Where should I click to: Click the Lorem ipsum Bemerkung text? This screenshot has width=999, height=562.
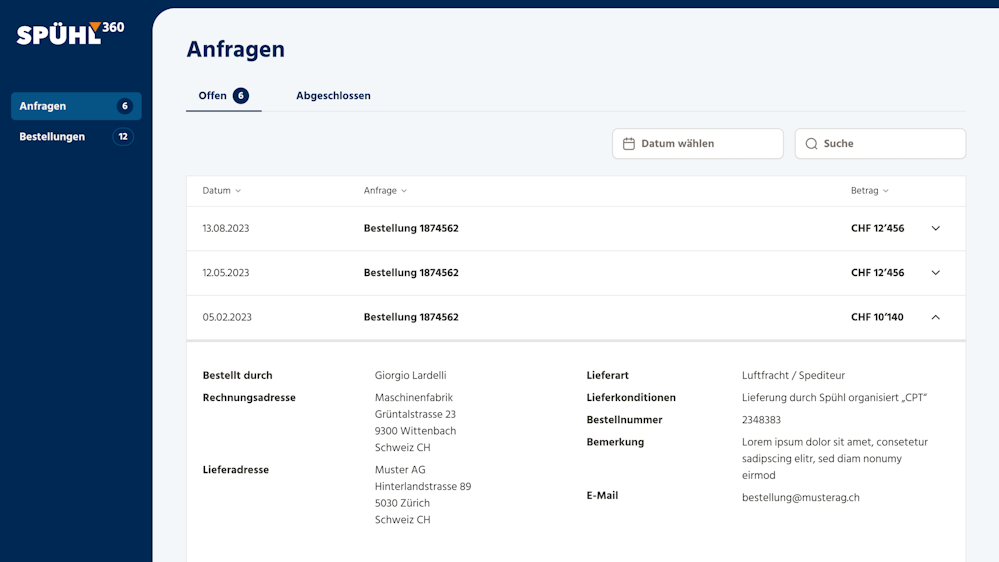point(835,459)
